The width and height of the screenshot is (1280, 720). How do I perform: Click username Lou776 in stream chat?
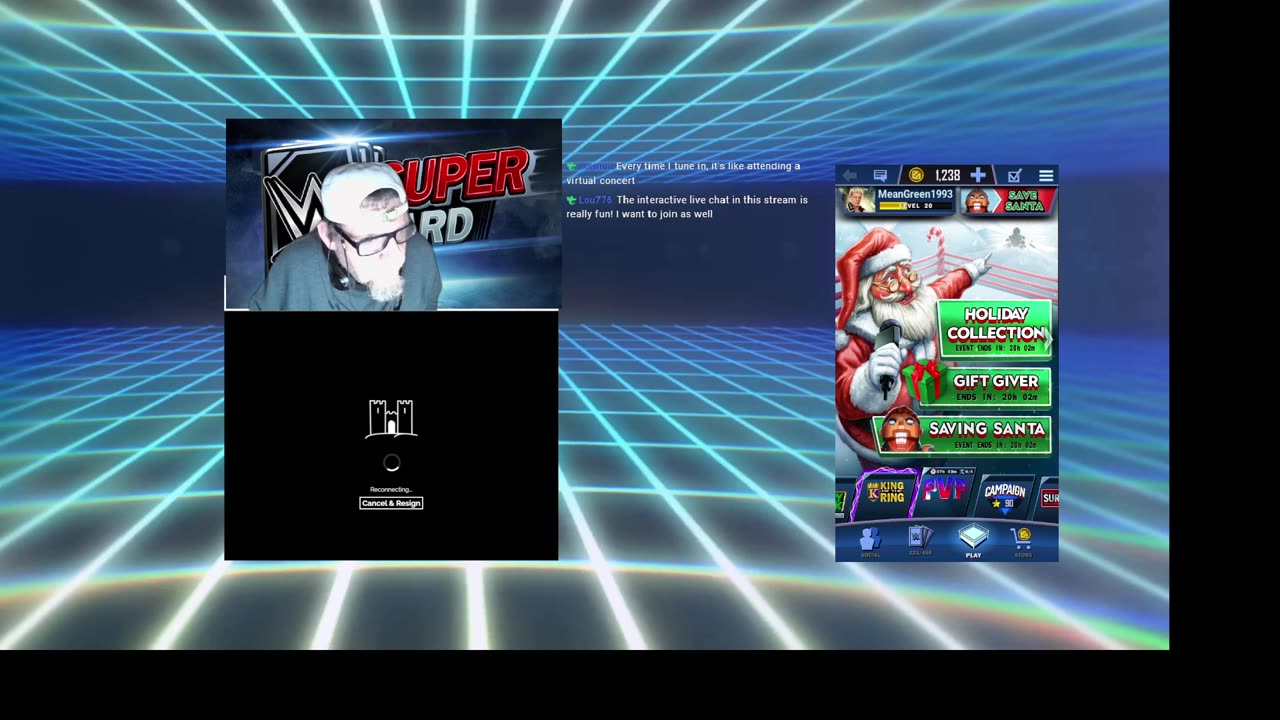tap(595, 200)
